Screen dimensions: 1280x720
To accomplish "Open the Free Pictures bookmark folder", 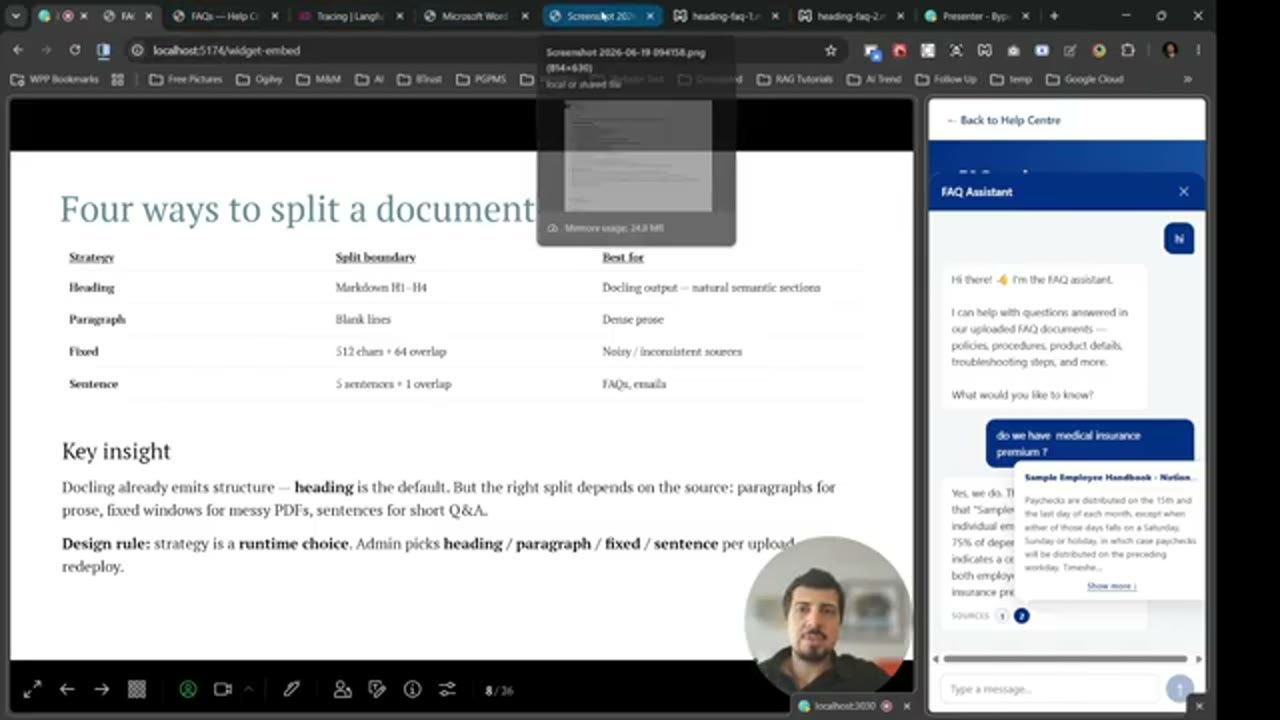I will 185,79.
